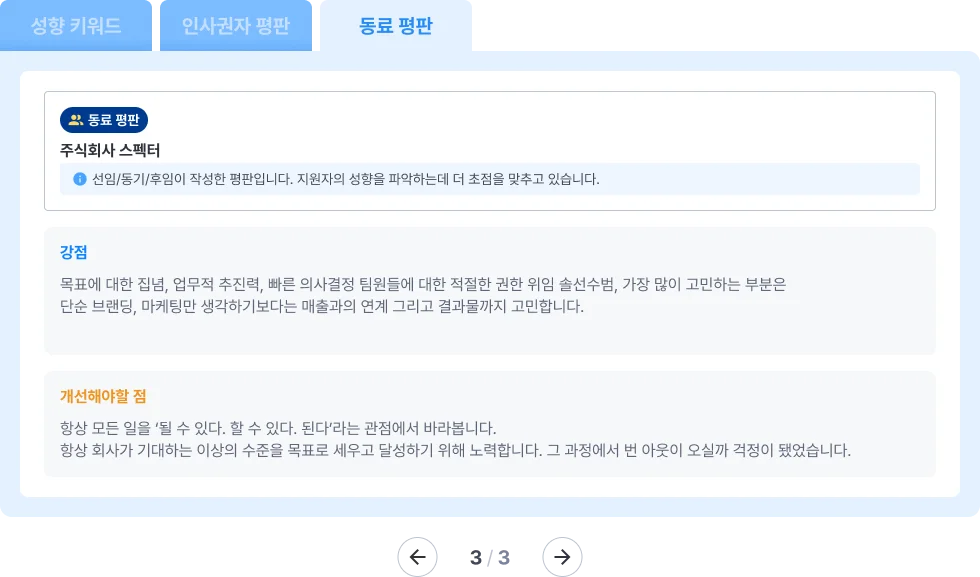This screenshot has height=577, width=980.
Task: Select the active 동료 평판 tab
Action: [395, 23]
